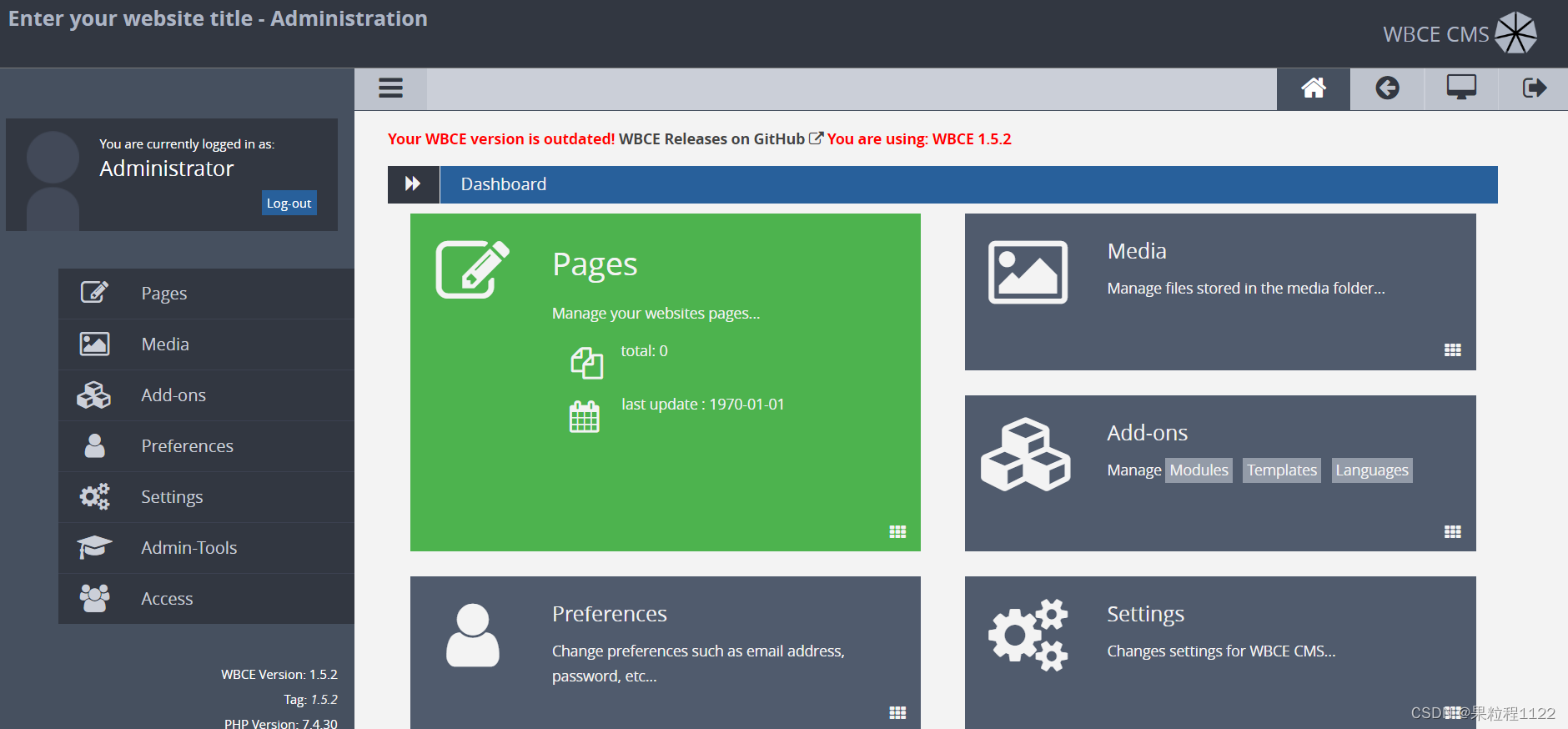Open Admin-Tools from the sidebar menu
Screen dimensions: 1568x729
[206, 548]
